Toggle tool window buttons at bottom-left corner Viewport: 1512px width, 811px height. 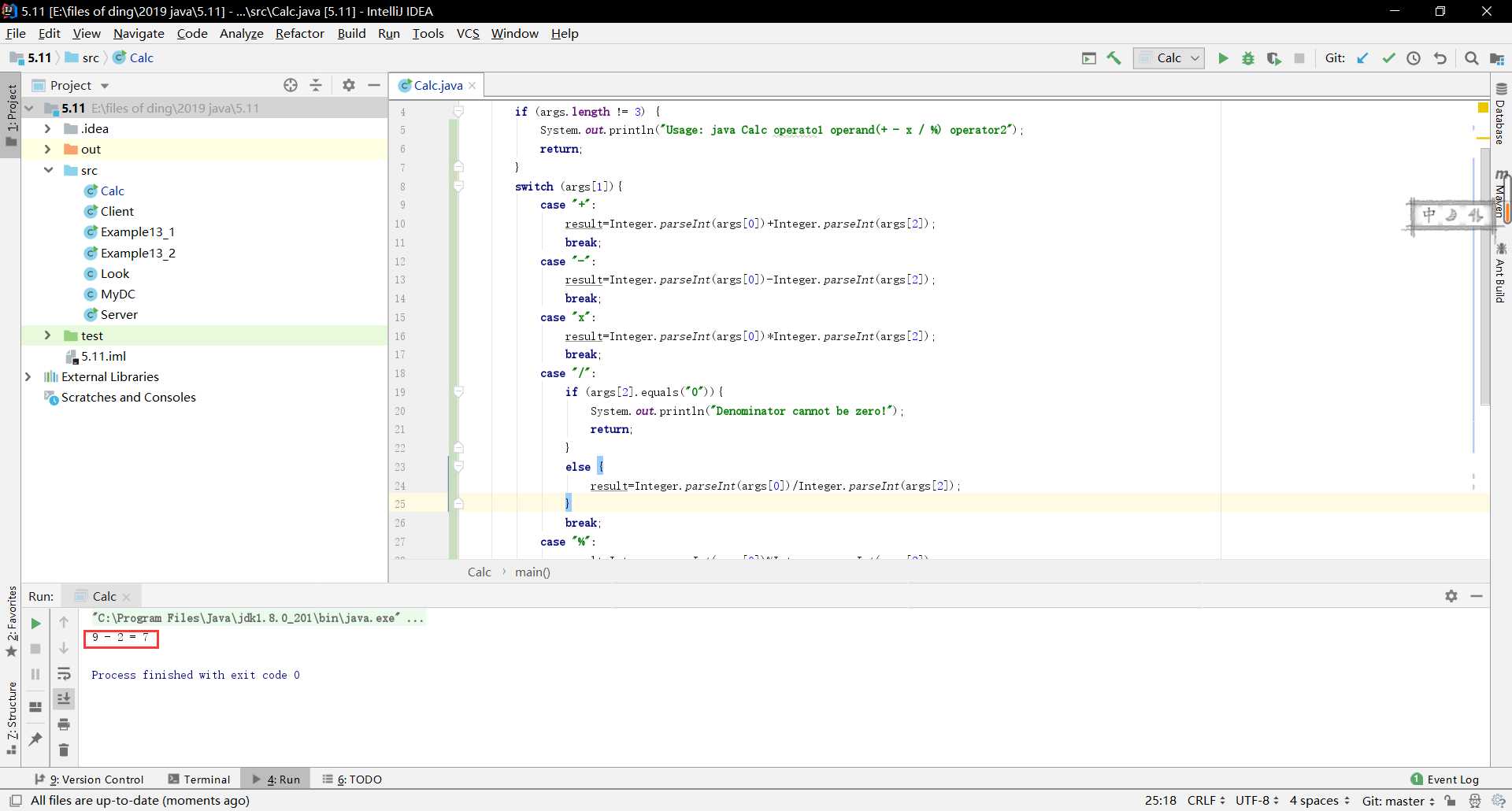(16, 801)
